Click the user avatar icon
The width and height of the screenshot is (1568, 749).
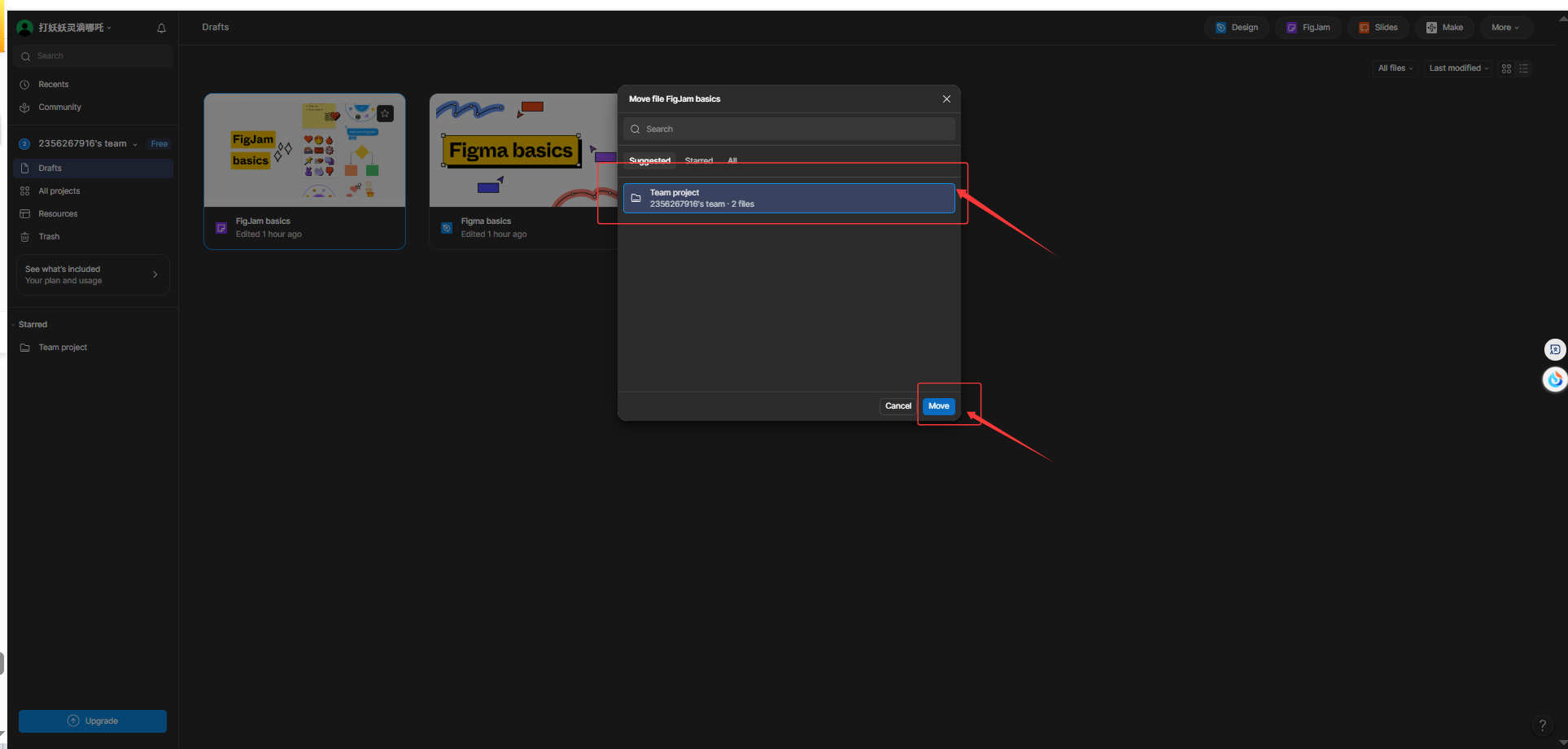25,28
